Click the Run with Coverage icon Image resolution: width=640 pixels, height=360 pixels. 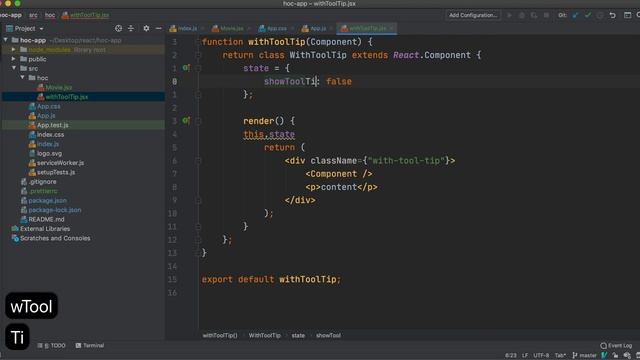534,15
